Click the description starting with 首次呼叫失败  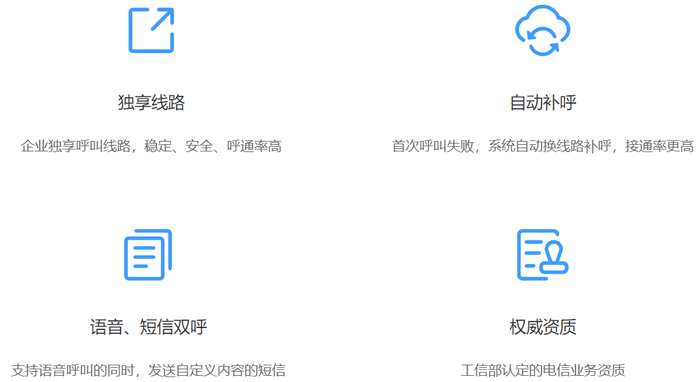[543, 146]
